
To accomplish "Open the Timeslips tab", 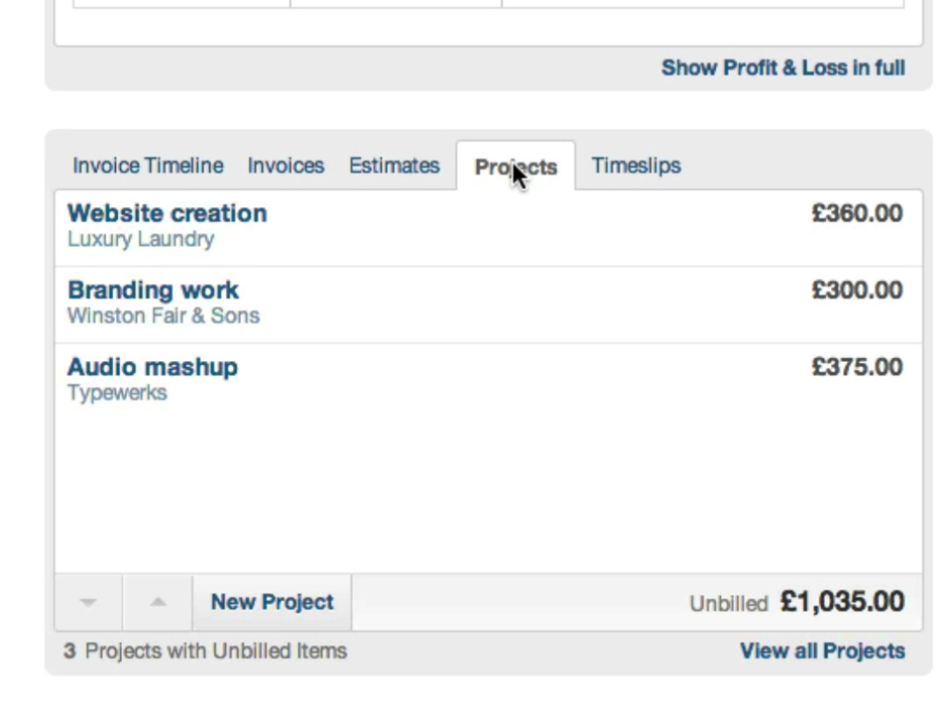I will click(636, 166).
